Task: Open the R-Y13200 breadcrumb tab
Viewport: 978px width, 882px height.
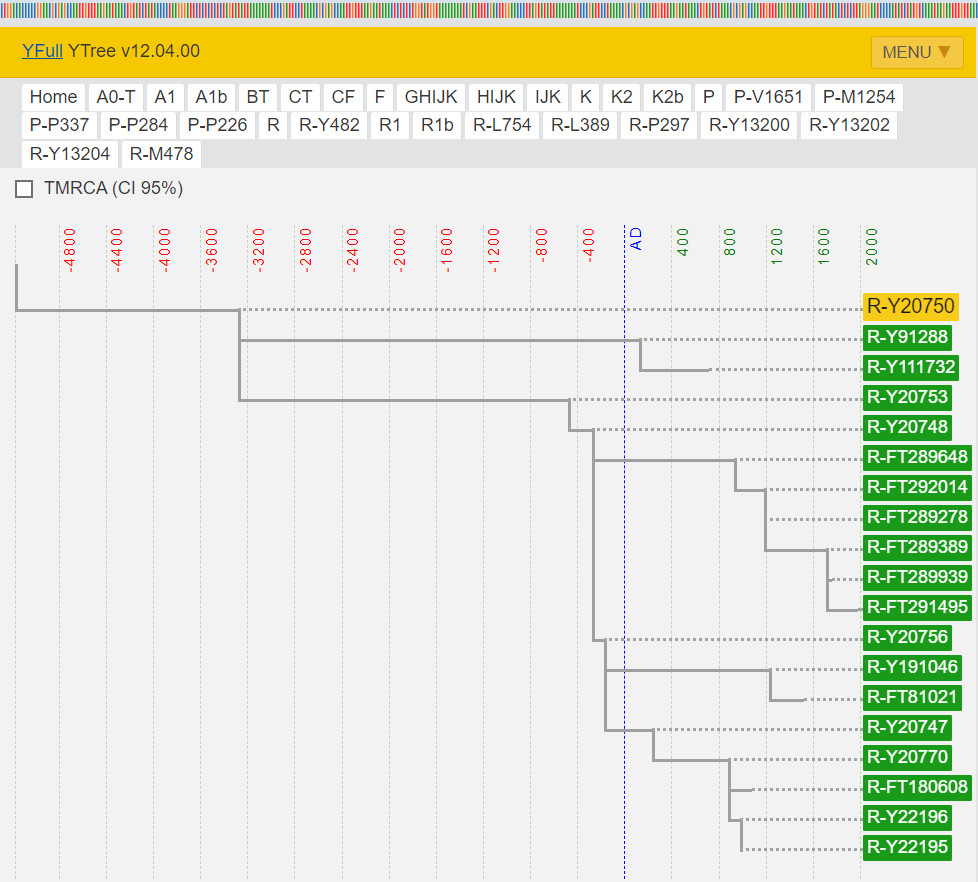Action: coord(749,126)
